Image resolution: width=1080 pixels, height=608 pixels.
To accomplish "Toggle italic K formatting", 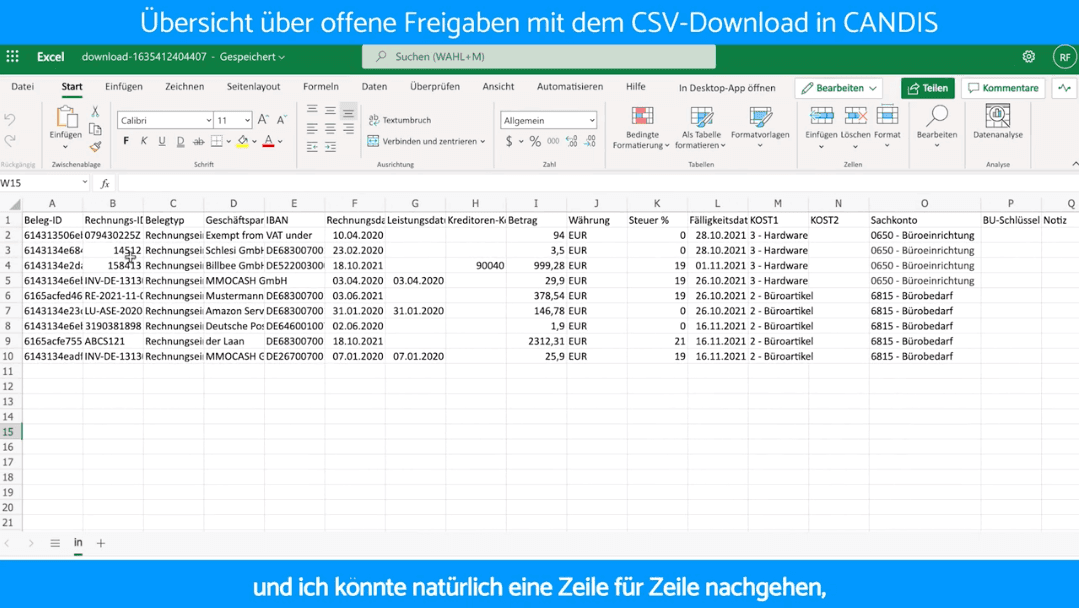I will click(x=144, y=141).
